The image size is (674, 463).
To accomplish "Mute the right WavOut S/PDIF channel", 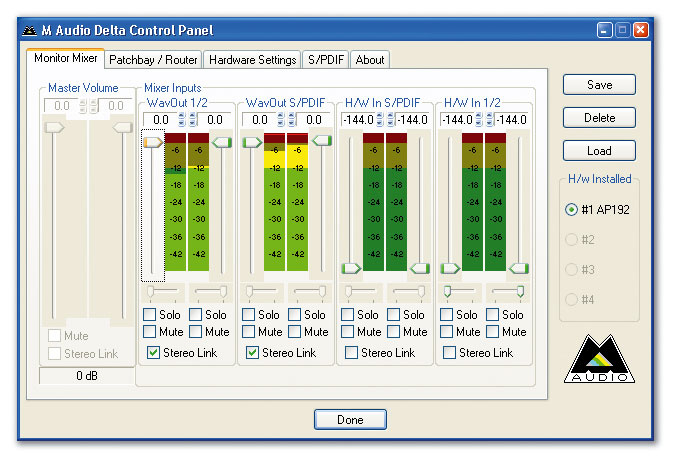I will coord(294,331).
